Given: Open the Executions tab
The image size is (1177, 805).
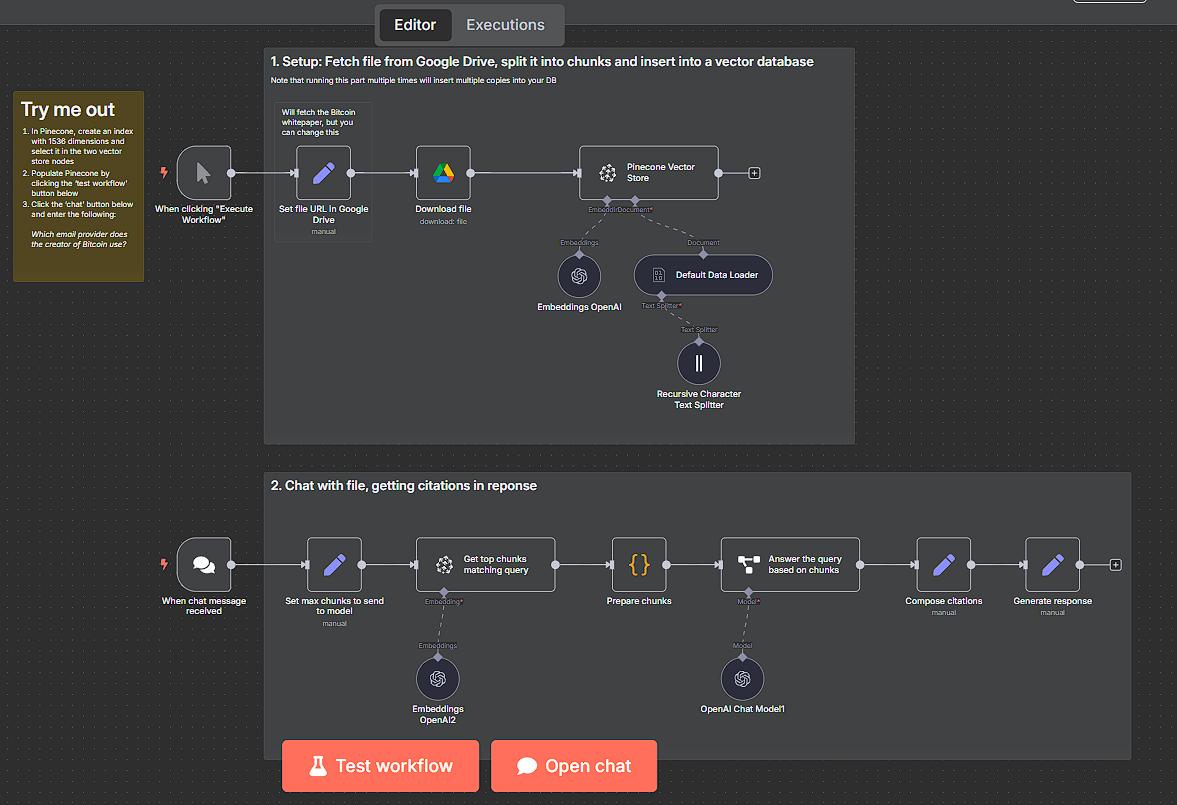Looking at the screenshot, I should coord(505,25).
